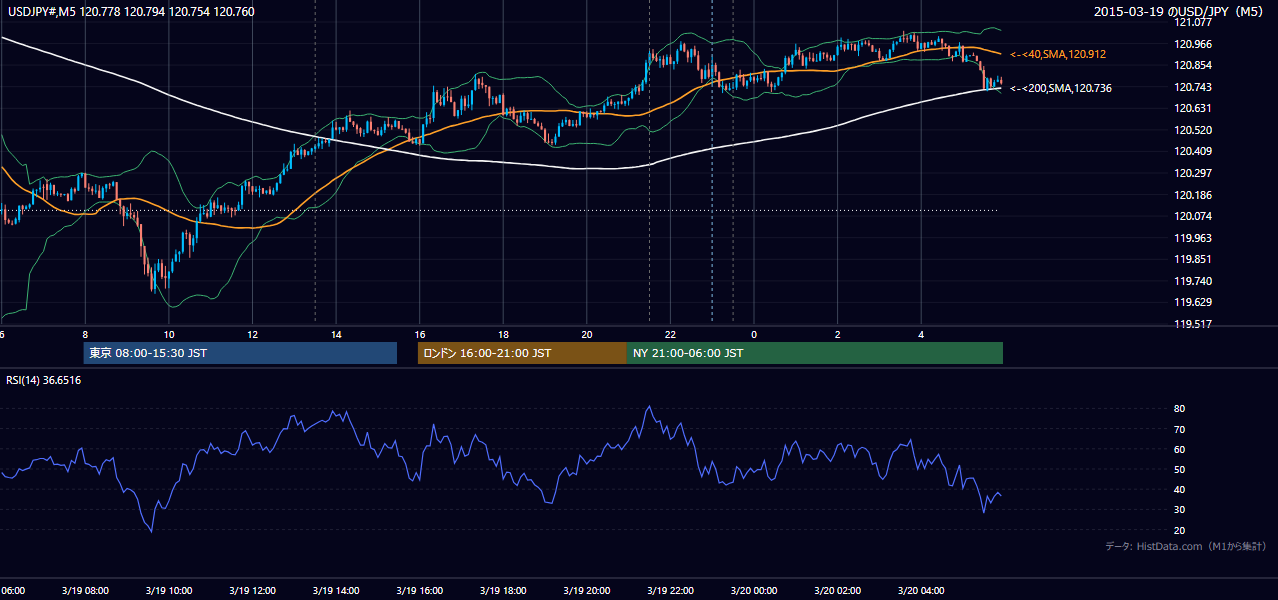Click price axis label 119.851
The height and width of the screenshot is (600, 1278).
pyautogui.click(x=1192, y=260)
